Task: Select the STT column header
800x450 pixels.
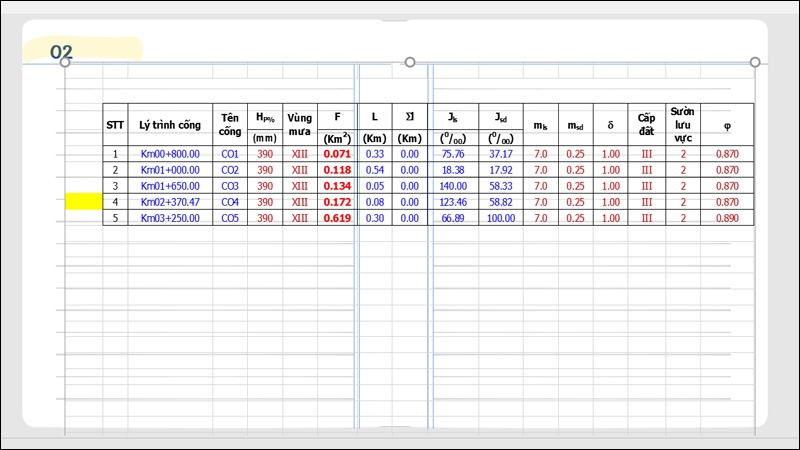Action: click(x=115, y=124)
